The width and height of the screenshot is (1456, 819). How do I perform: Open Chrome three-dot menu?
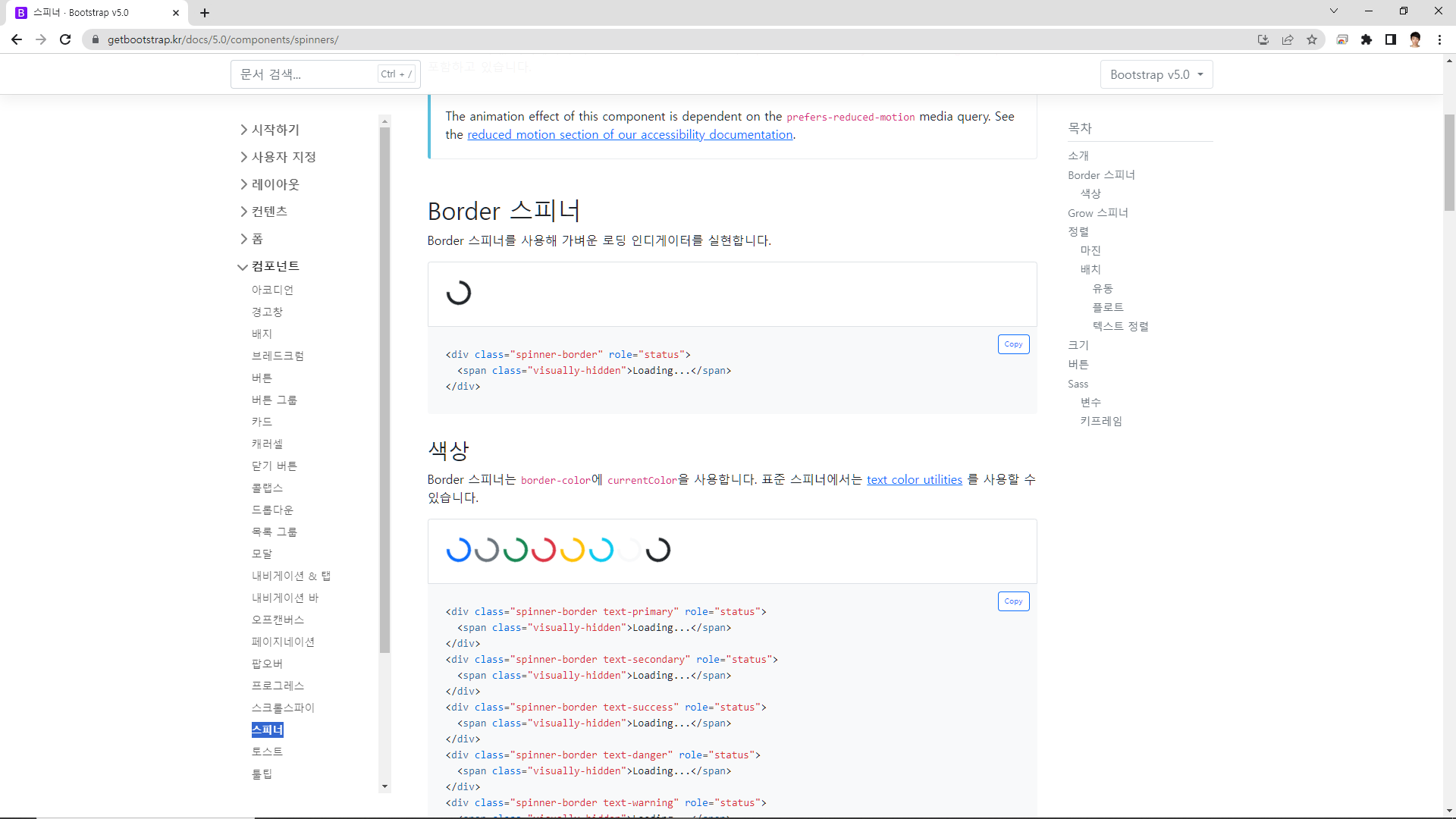point(1439,39)
